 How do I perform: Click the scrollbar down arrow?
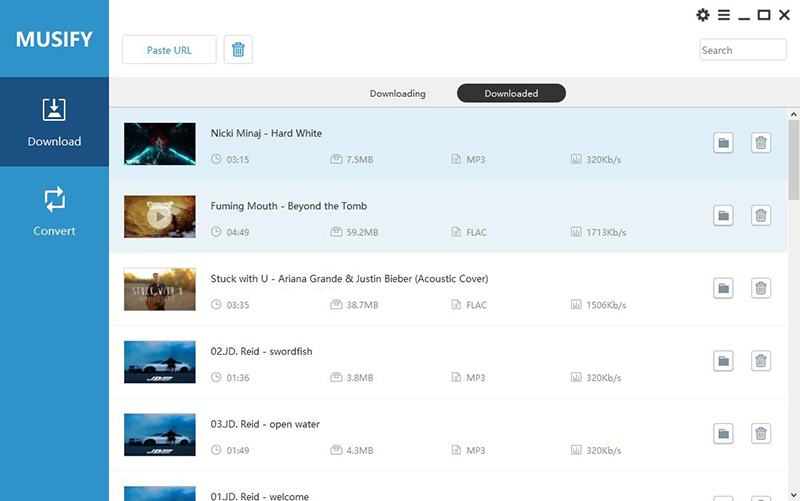click(x=793, y=495)
